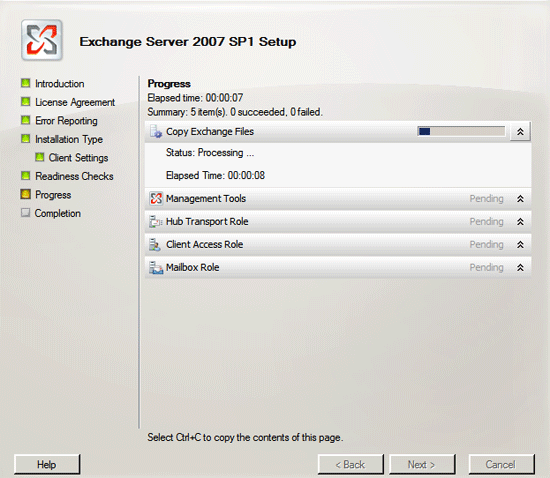Viewport: 550px width, 478px height.
Task: Expand the Client Access Role chevron
Action: [520, 244]
